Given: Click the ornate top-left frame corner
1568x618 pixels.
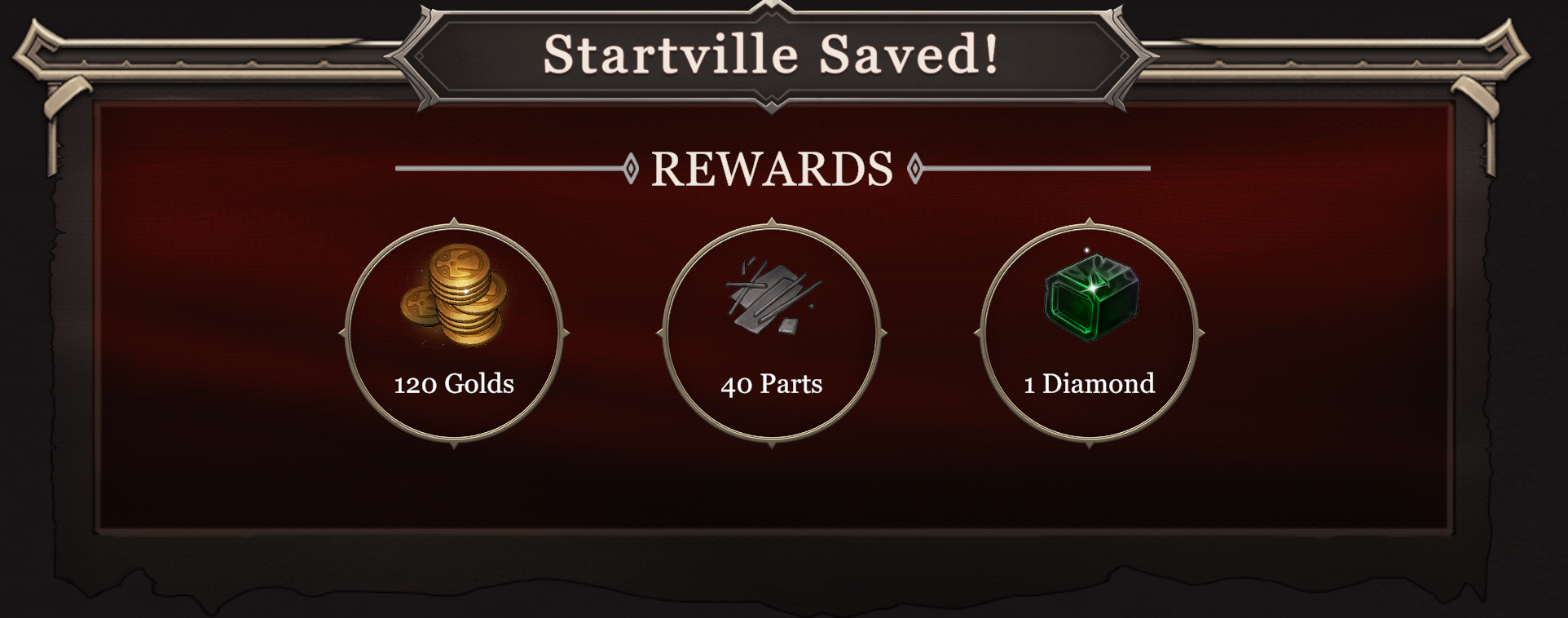Looking at the screenshot, I should point(53,73).
